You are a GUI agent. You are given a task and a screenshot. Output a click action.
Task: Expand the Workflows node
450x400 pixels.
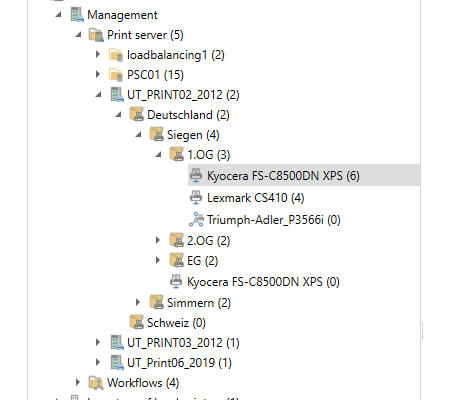tap(78, 382)
